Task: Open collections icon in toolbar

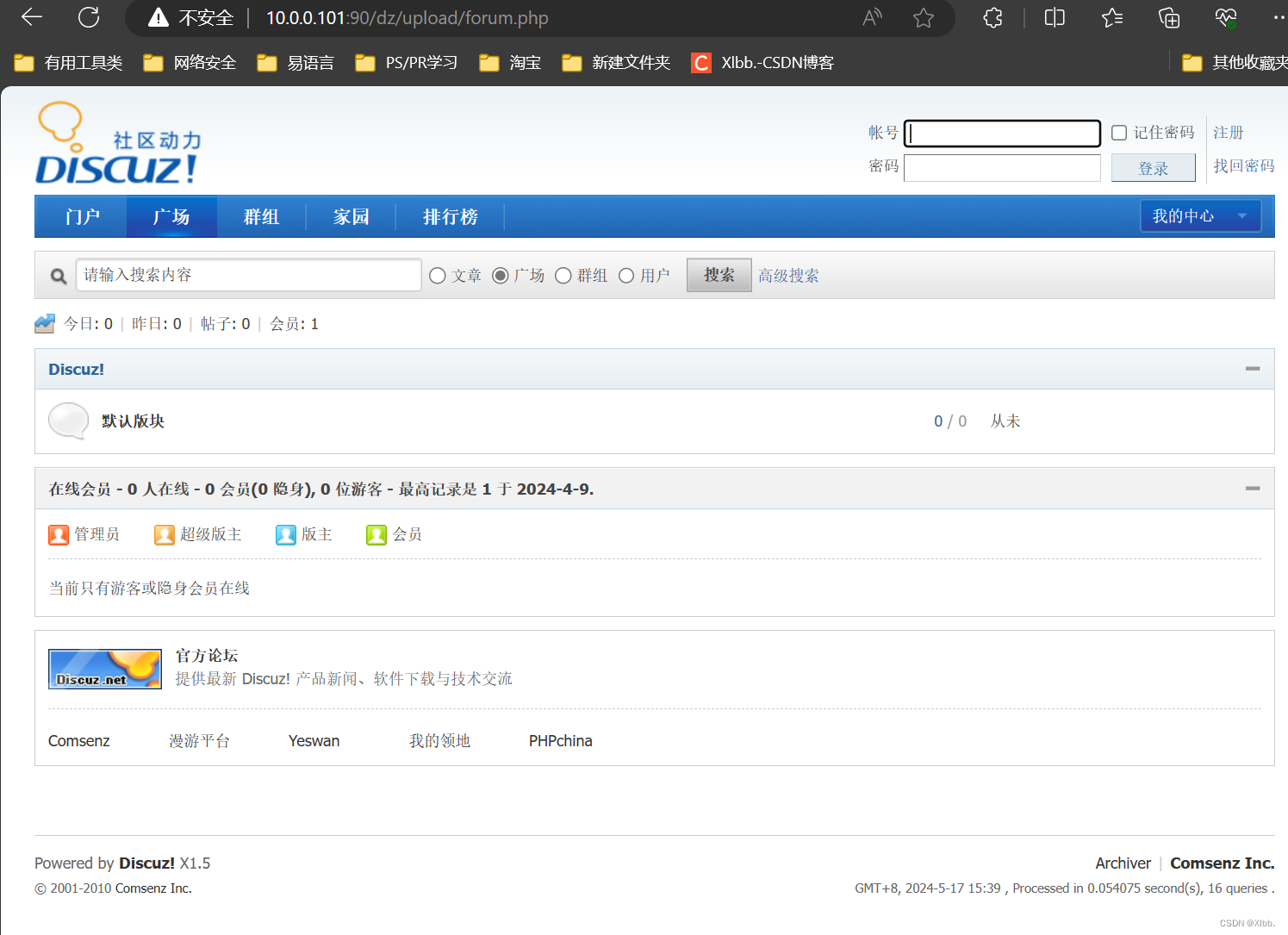Action: 1169,17
